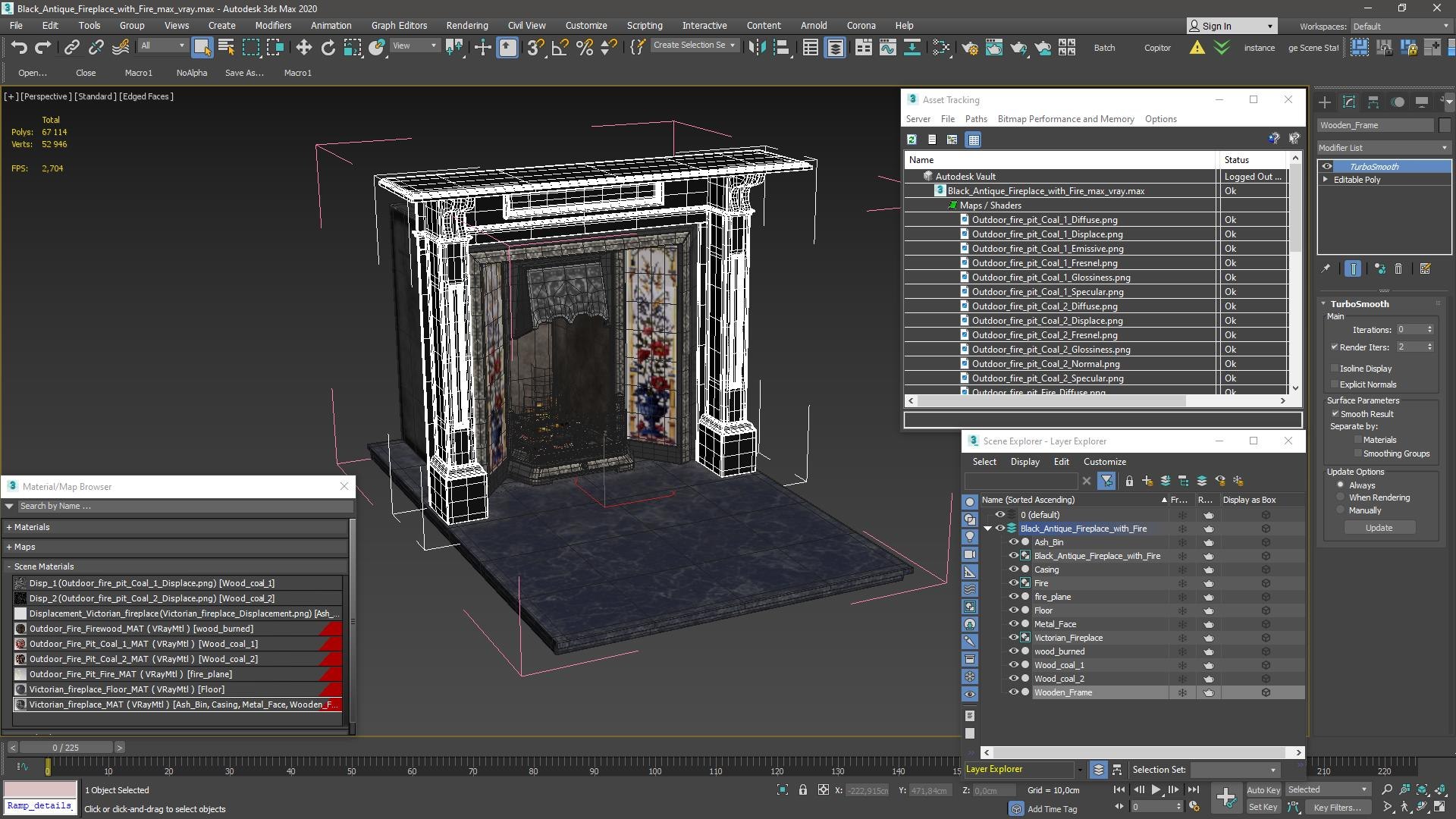1456x819 pixels.
Task: Click Refresh icon in Asset Tracking toolbar
Action: click(x=912, y=140)
